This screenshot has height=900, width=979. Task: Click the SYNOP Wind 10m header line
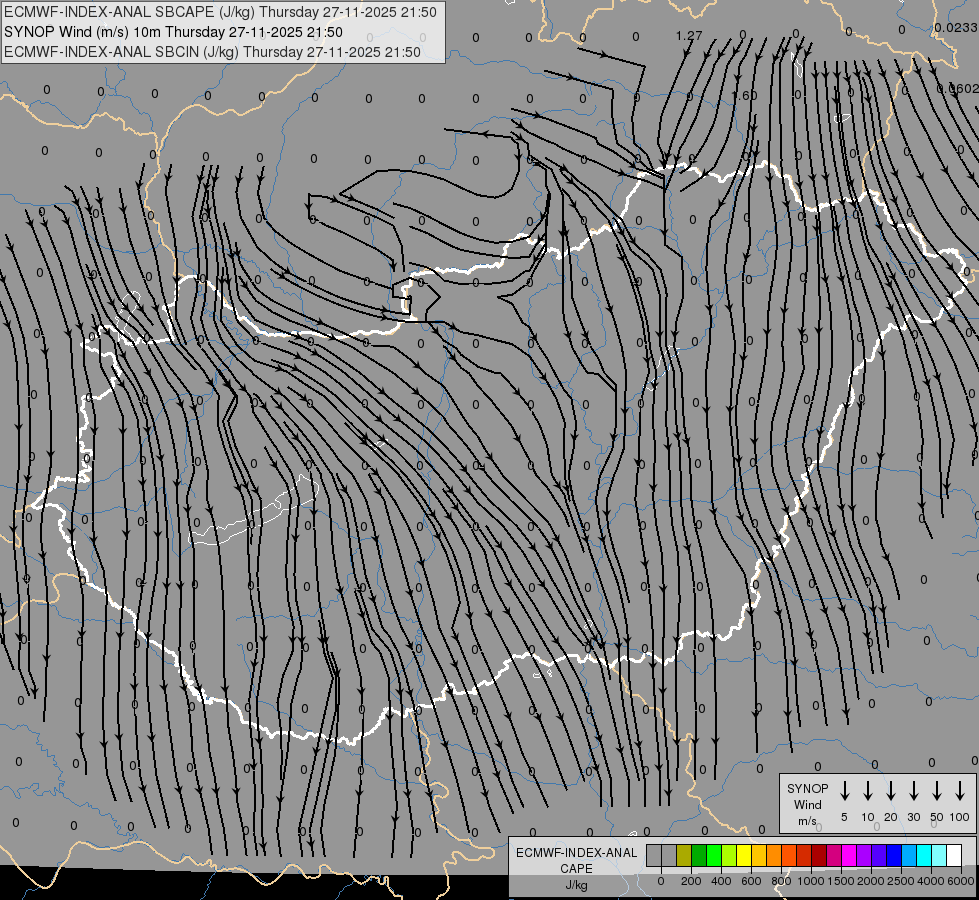(x=173, y=32)
